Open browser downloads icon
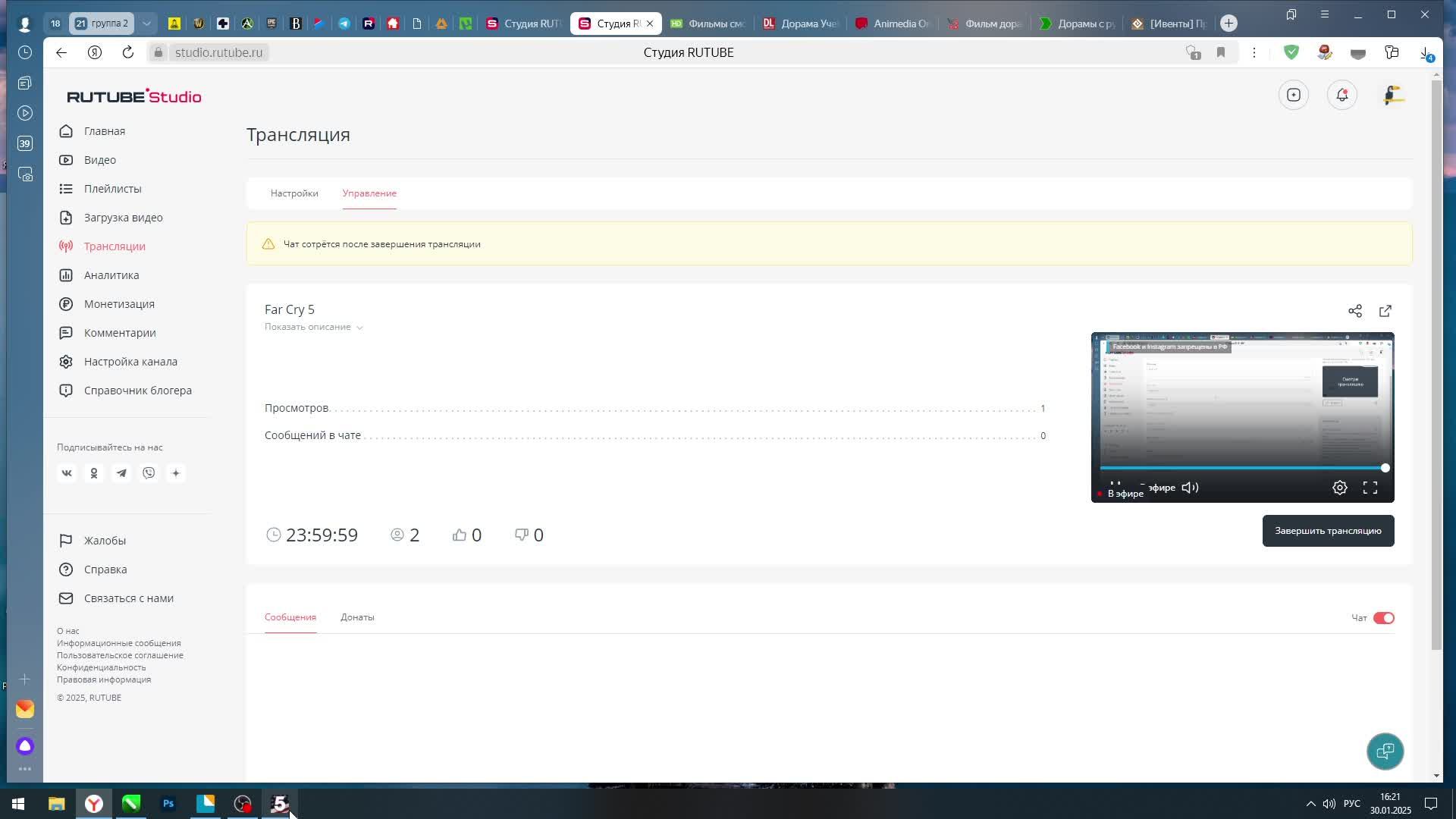The height and width of the screenshot is (819, 1456). 1425,52
